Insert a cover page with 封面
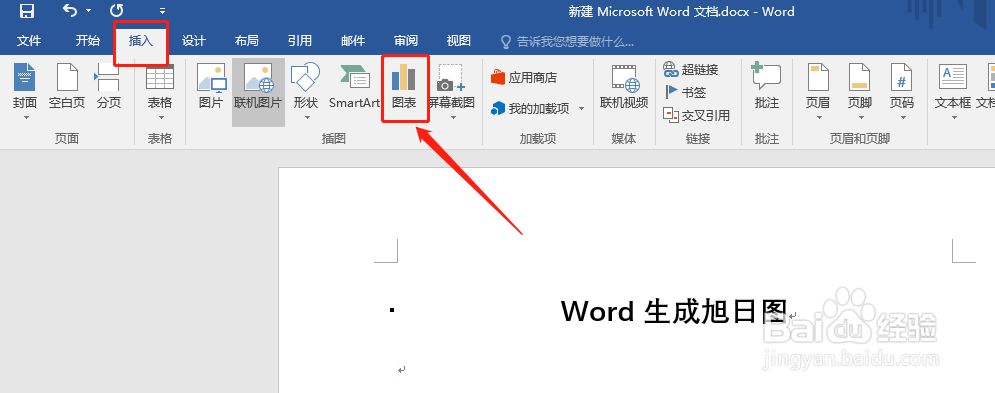The width and height of the screenshot is (995, 393). 25,85
